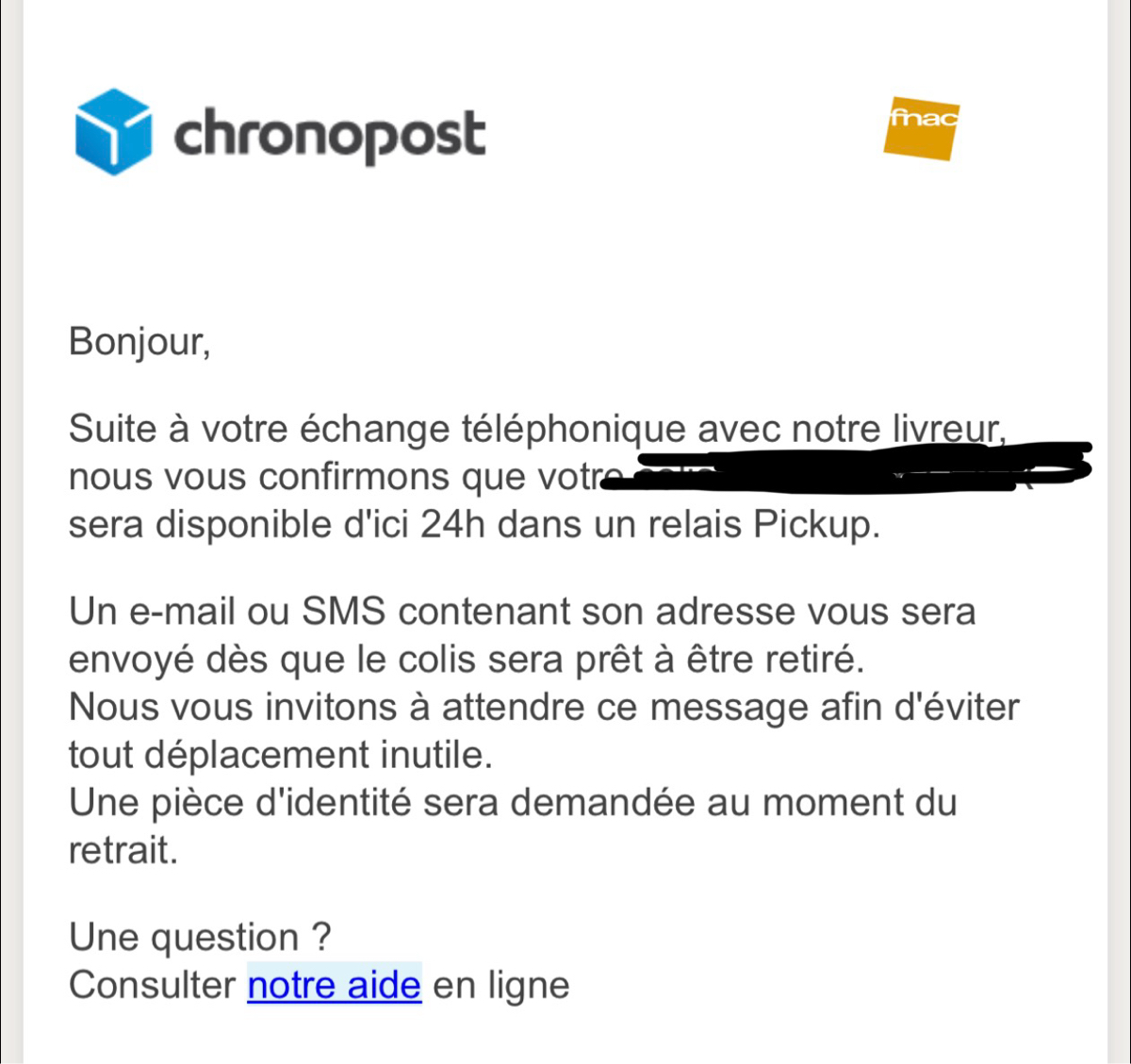Click the word "Consulter"
The height and width of the screenshot is (1064, 1131).
click(x=152, y=986)
